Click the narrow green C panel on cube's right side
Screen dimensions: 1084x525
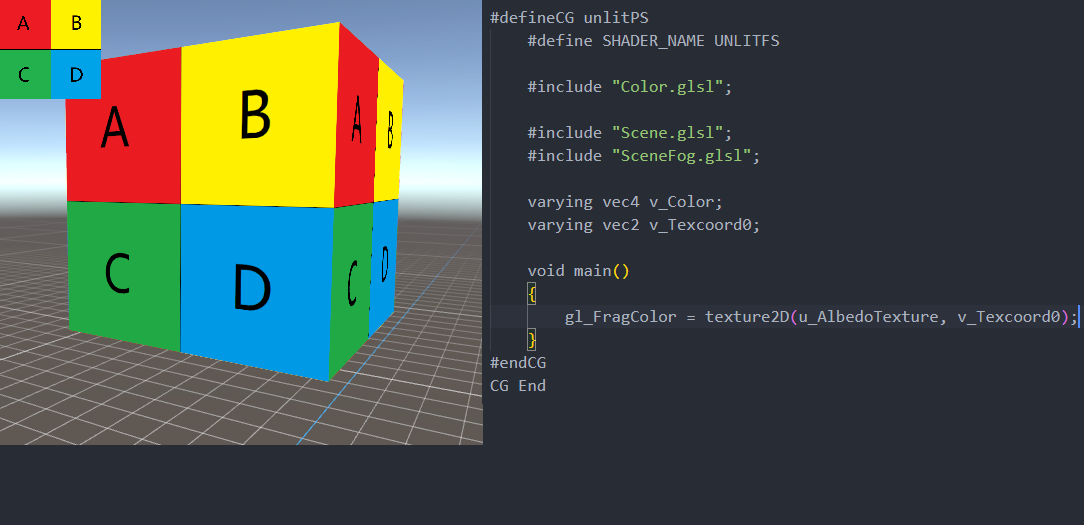[x=350, y=285]
